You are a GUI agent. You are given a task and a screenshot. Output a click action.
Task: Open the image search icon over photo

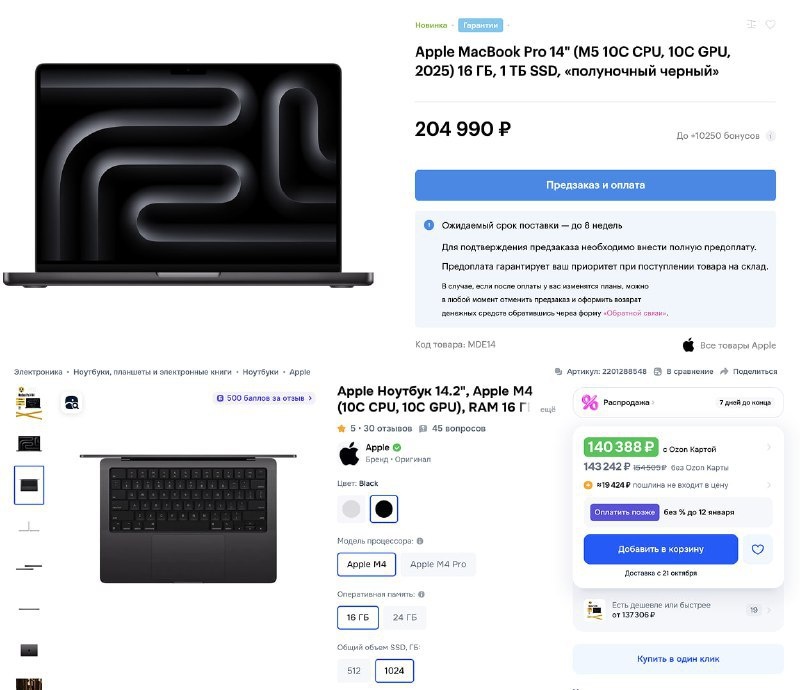72,403
